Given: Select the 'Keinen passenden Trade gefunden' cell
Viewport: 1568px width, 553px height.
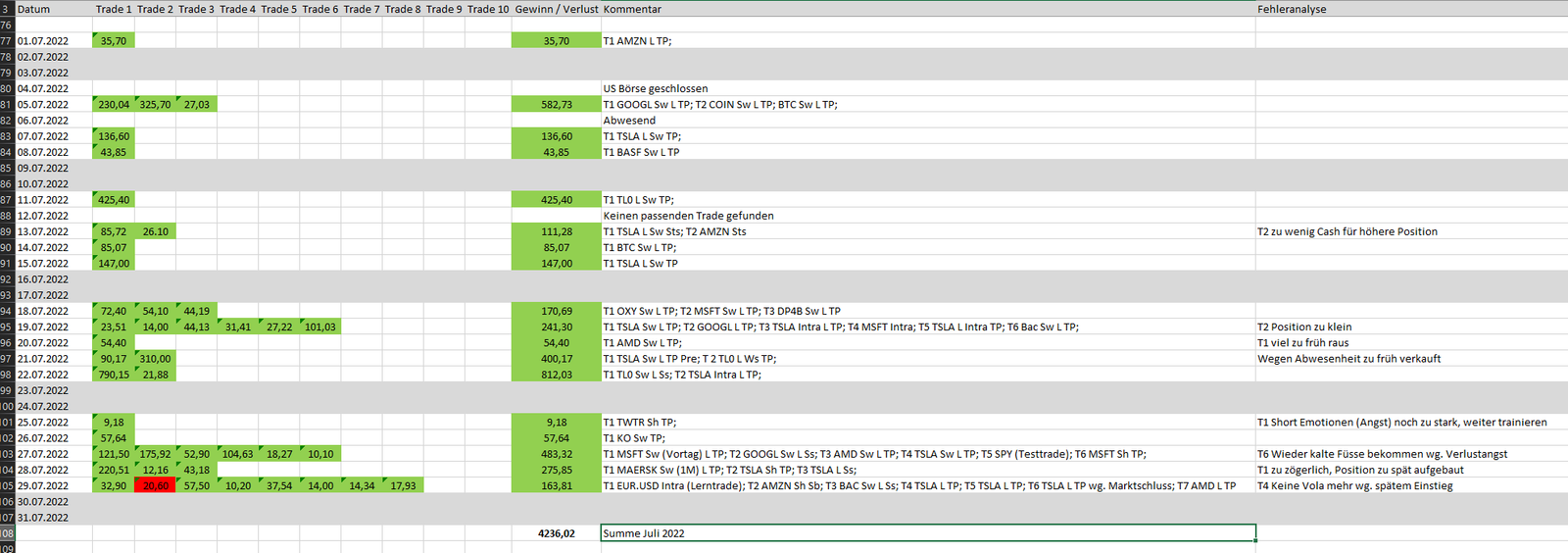Looking at the screenshot, I should pos(927,216).
